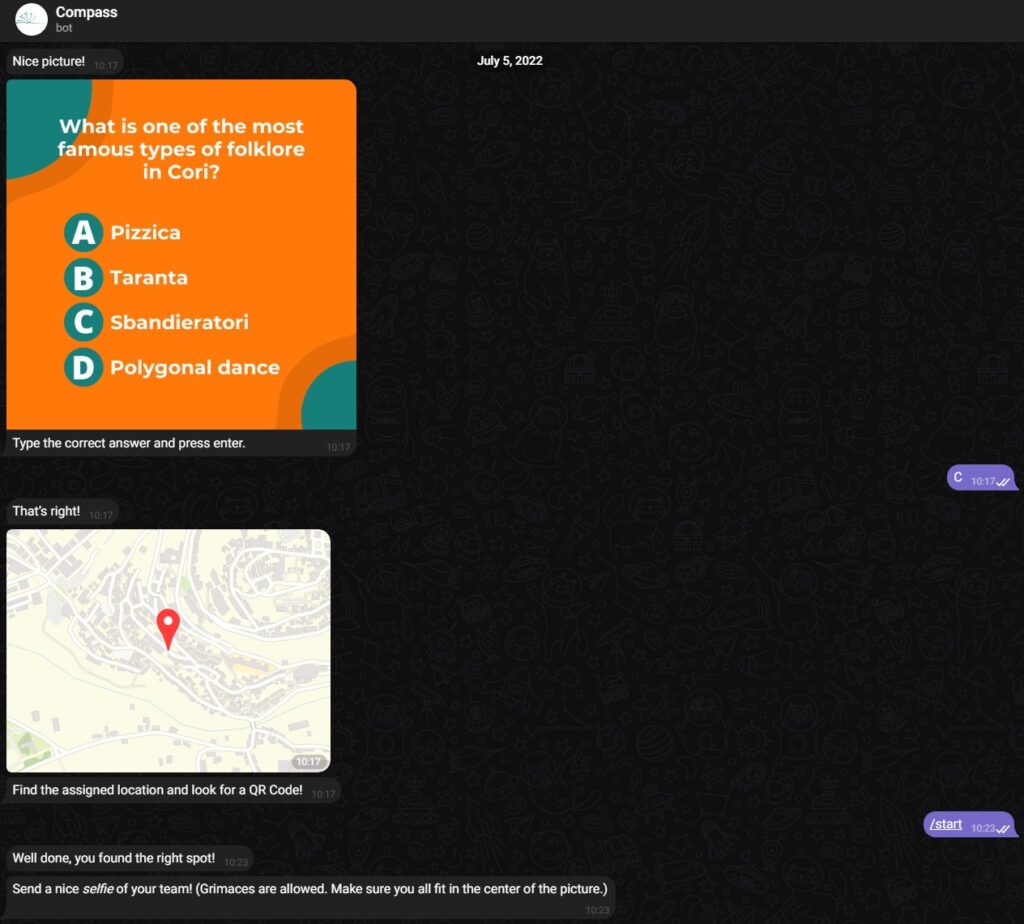Select the "Type the correct answer" caption
Screen dimensions: 1024x924
point(129,443)
